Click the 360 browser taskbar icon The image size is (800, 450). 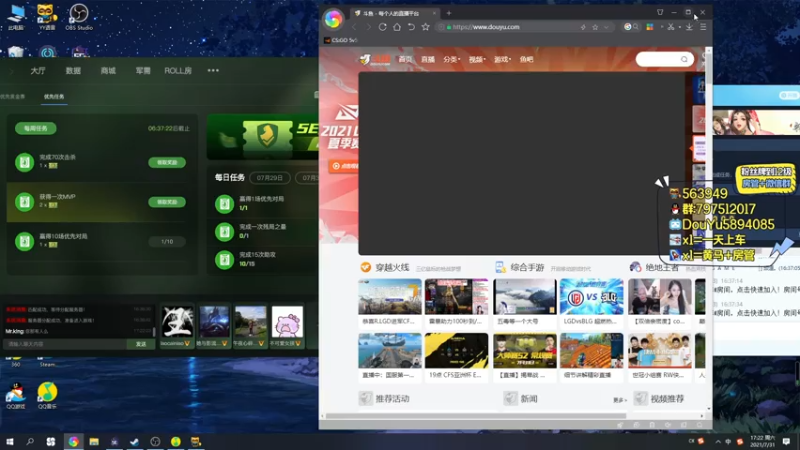(73, 441)
